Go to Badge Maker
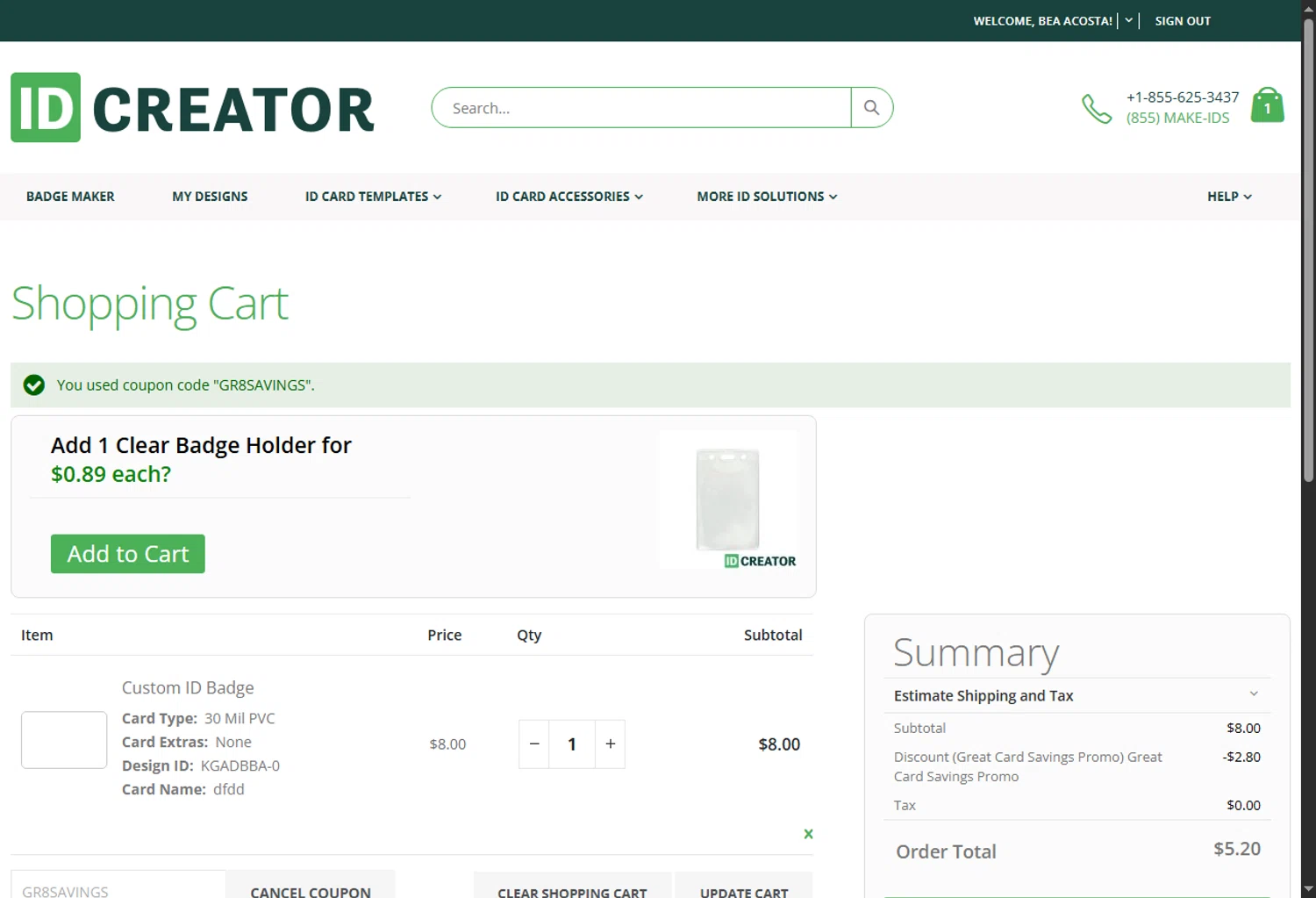The image size is (1316, 898). (x=70, y=197)
